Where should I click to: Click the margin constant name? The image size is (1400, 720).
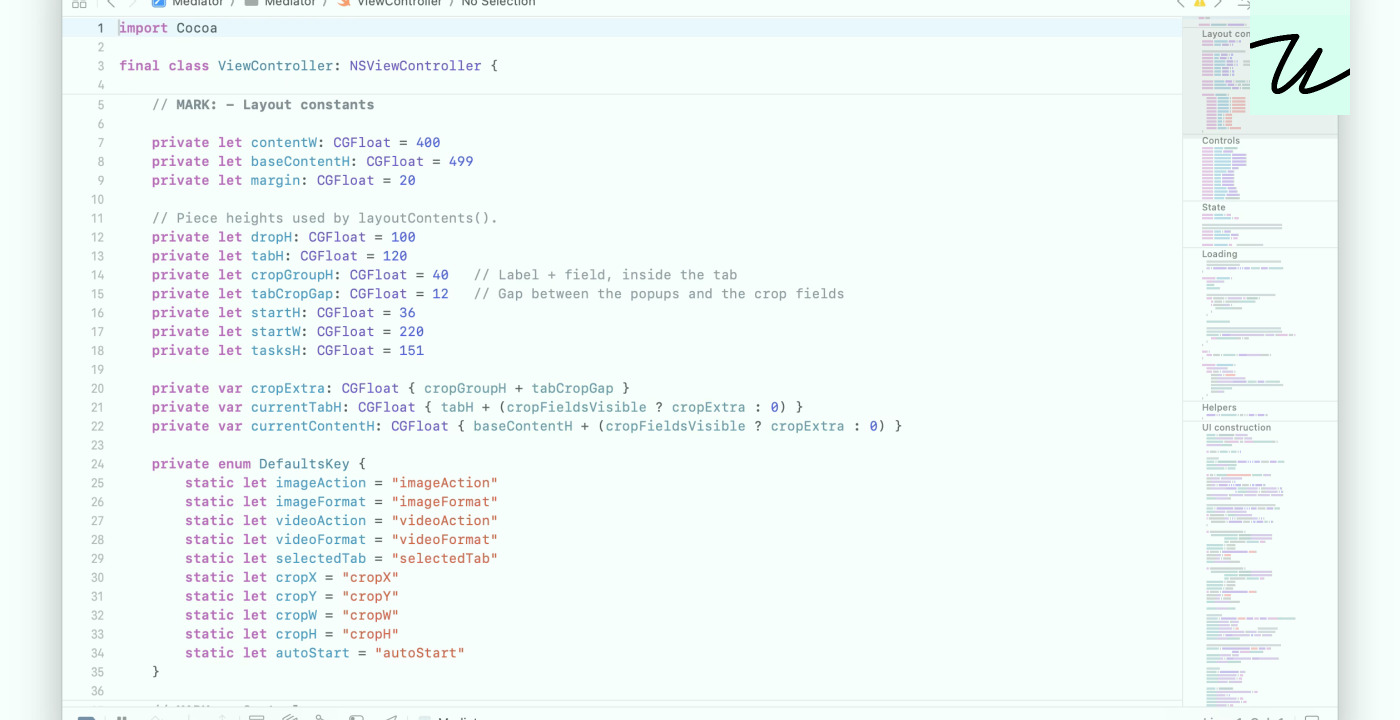[x=276, y=181]
